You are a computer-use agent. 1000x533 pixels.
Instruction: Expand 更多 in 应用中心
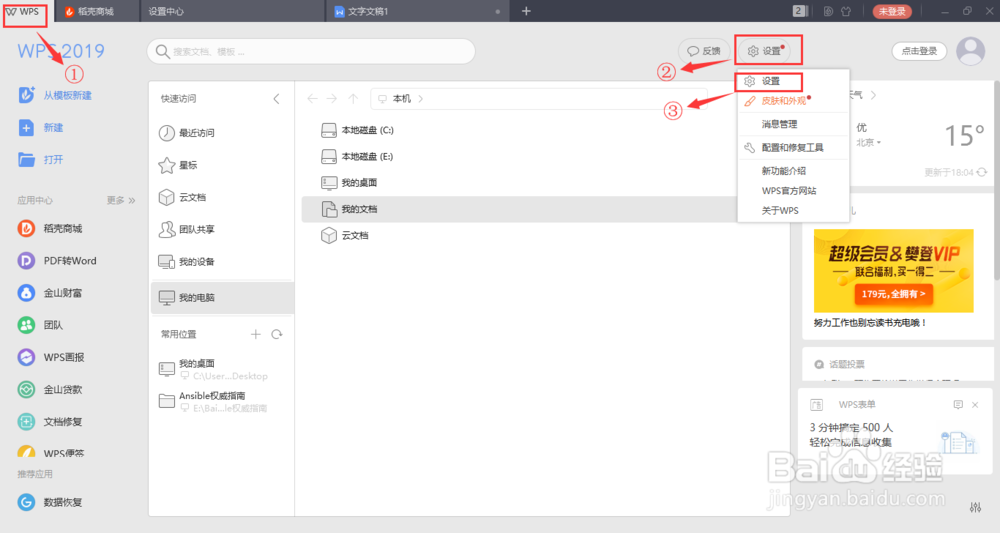pyautogui.click(x=121, y=200)
